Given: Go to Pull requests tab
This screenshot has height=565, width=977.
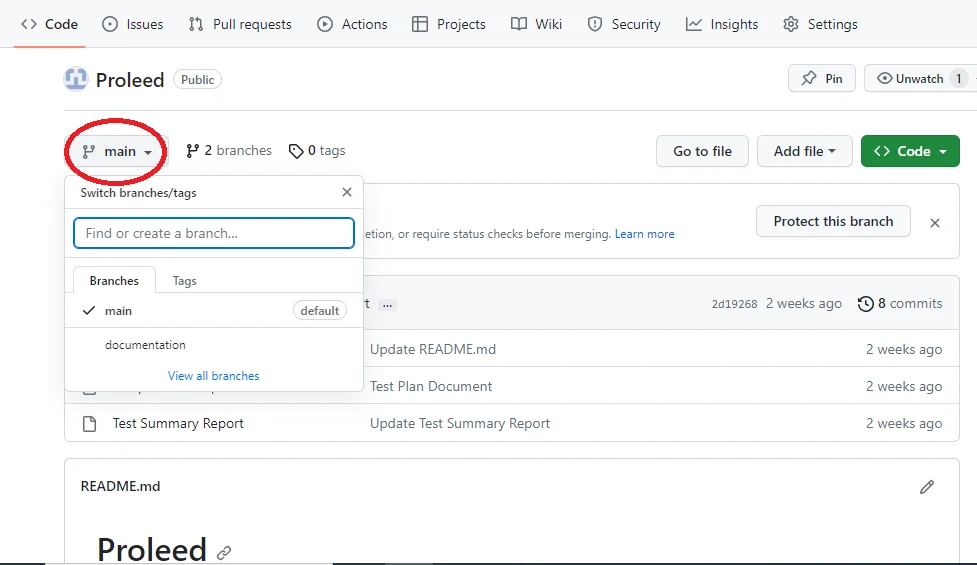Looking at the screenshot, I should 240,24.
